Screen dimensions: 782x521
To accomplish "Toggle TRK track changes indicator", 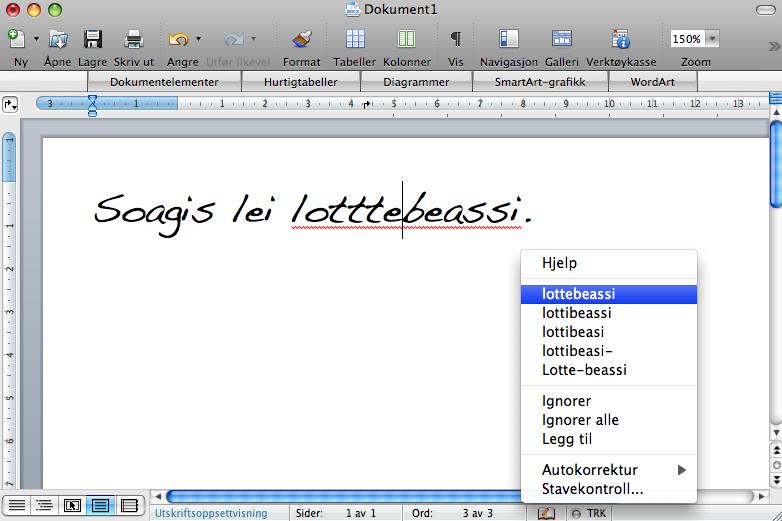I will click(589, 513).
